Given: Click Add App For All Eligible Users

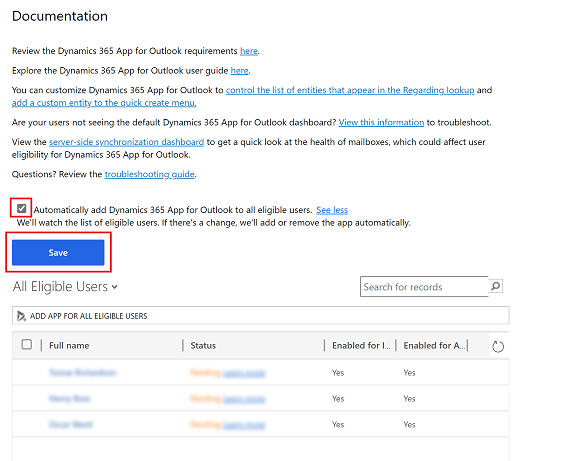Looking at the screenshot, I should (x=88, y=316).
